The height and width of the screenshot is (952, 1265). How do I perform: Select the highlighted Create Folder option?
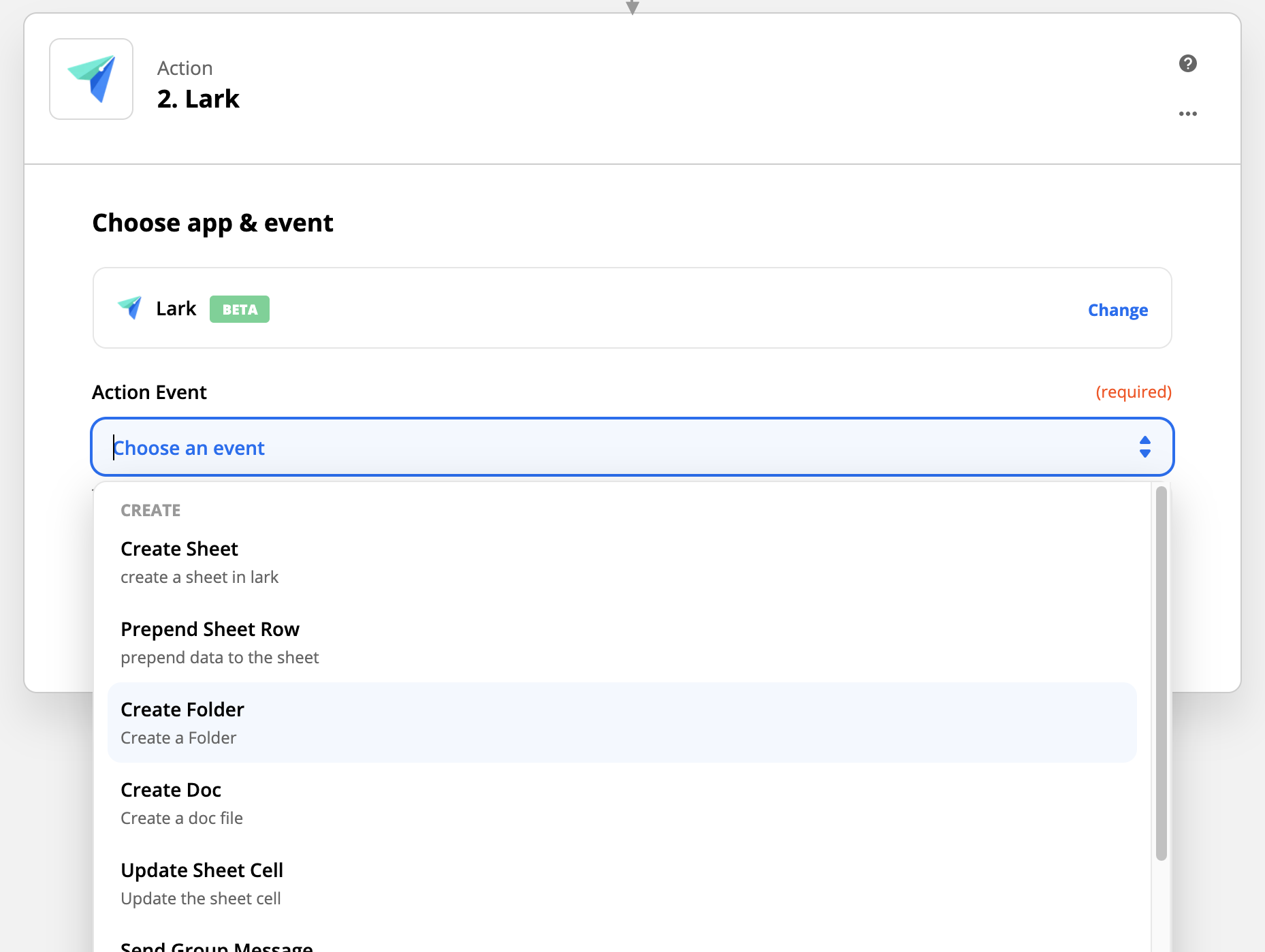[182, 710]
